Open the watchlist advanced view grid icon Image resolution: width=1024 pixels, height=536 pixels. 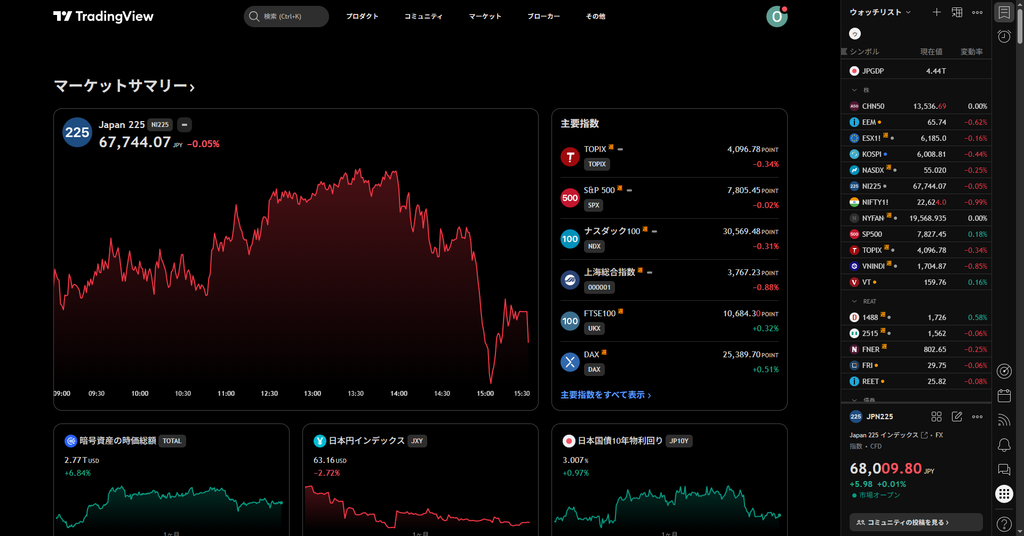[957, 12]
